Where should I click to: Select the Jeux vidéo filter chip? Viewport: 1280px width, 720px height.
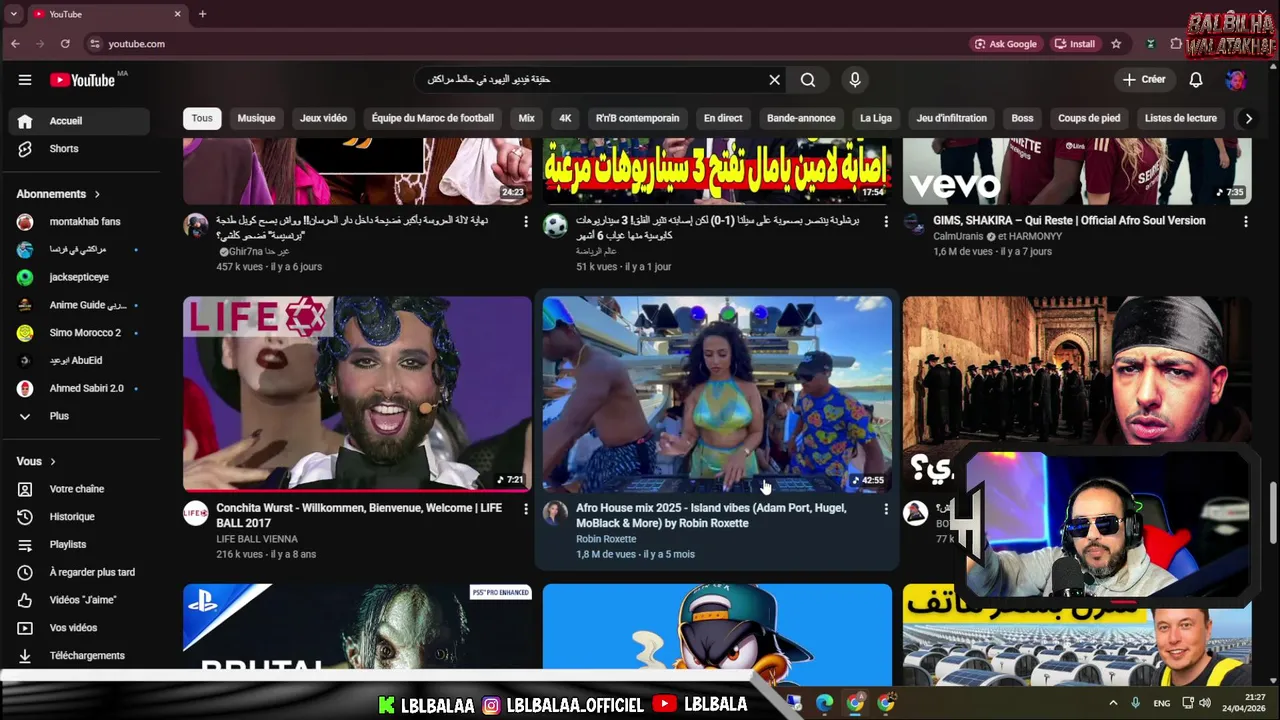[323, 118]
